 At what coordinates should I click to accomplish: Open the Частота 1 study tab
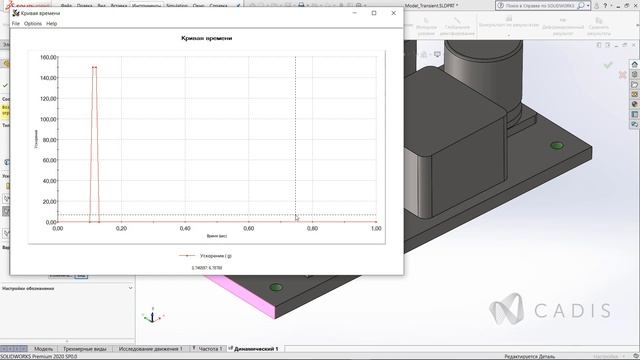[x=208, y=349]
